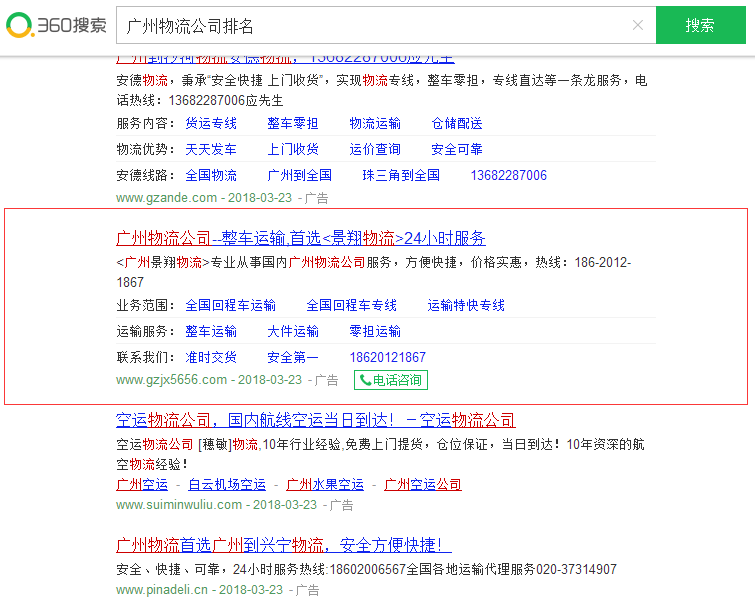Click the 白云机场空运 link
This screenshot has width=755, height=616.
(227, 485)
